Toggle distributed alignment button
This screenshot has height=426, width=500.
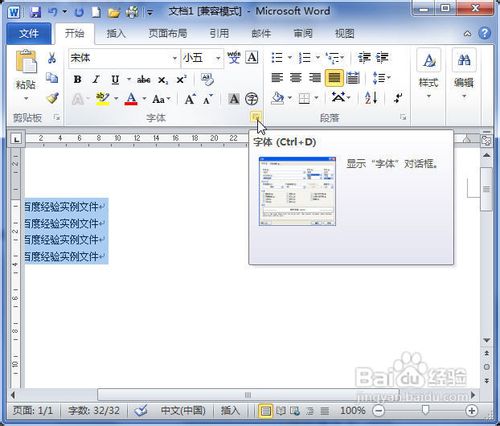(x=353, y=78)
